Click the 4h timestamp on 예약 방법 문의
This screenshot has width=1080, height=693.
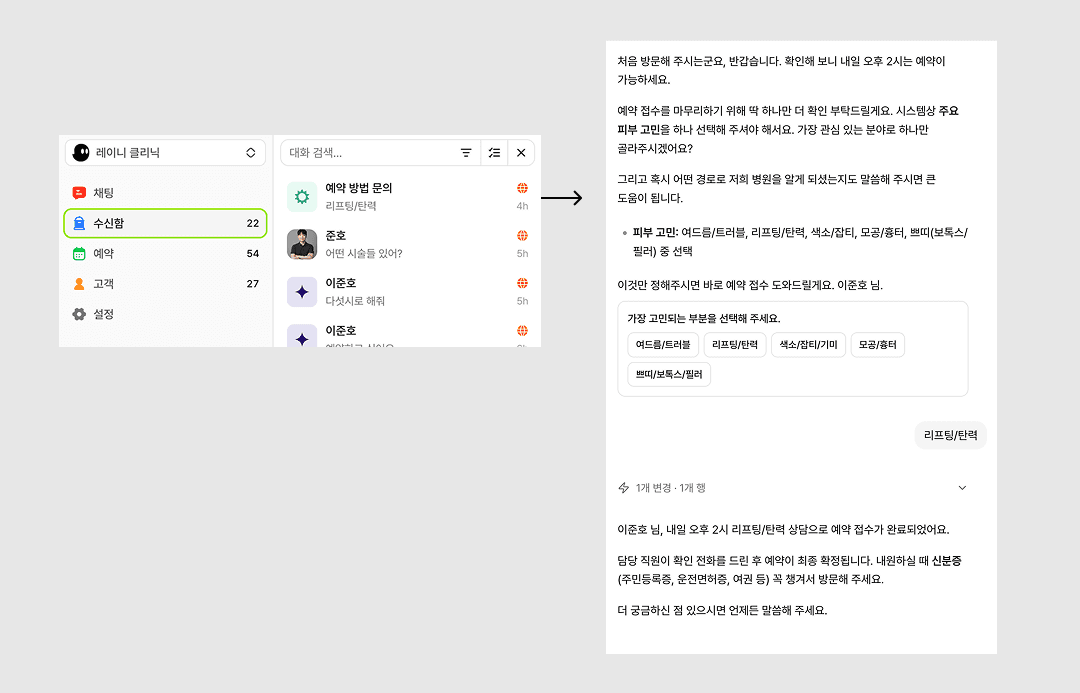pyautogui.click(x=523, y=206)
